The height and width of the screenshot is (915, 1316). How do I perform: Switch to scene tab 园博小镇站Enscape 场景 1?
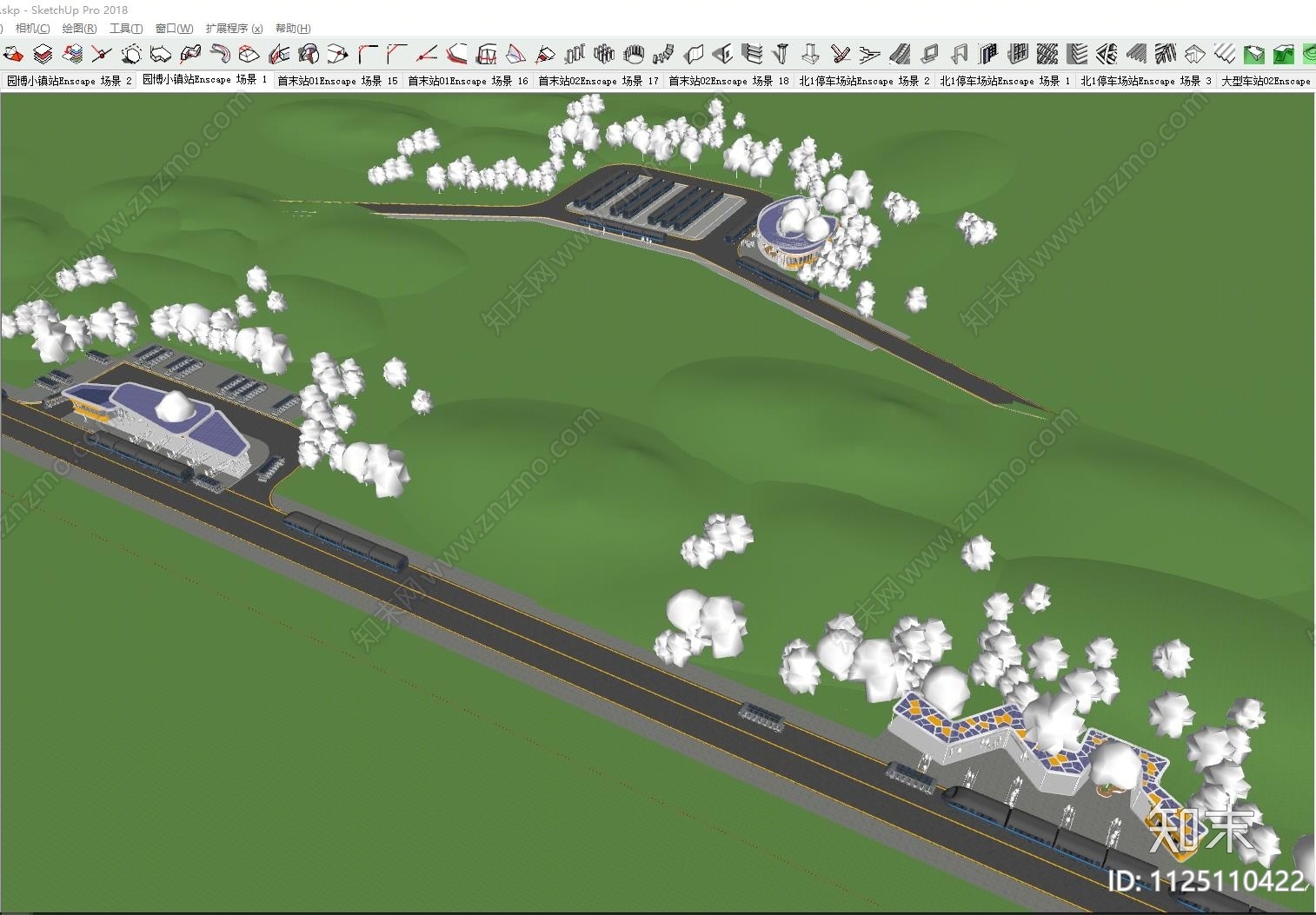[205, 80]
